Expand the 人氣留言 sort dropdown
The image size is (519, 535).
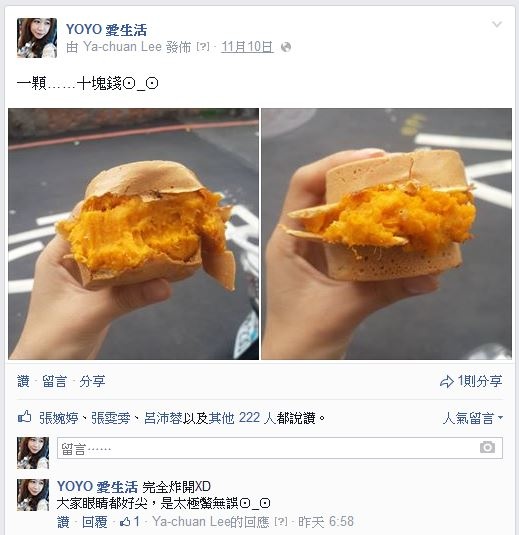[472, 418]
